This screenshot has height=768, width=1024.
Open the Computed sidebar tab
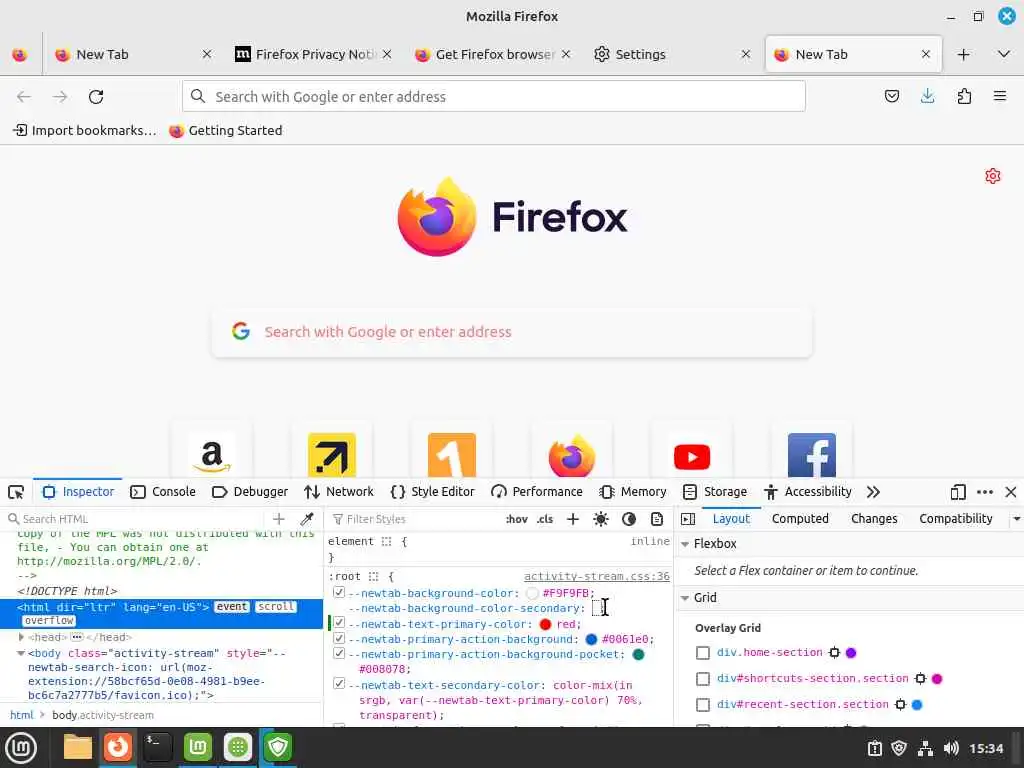click(x=800, y=519)
